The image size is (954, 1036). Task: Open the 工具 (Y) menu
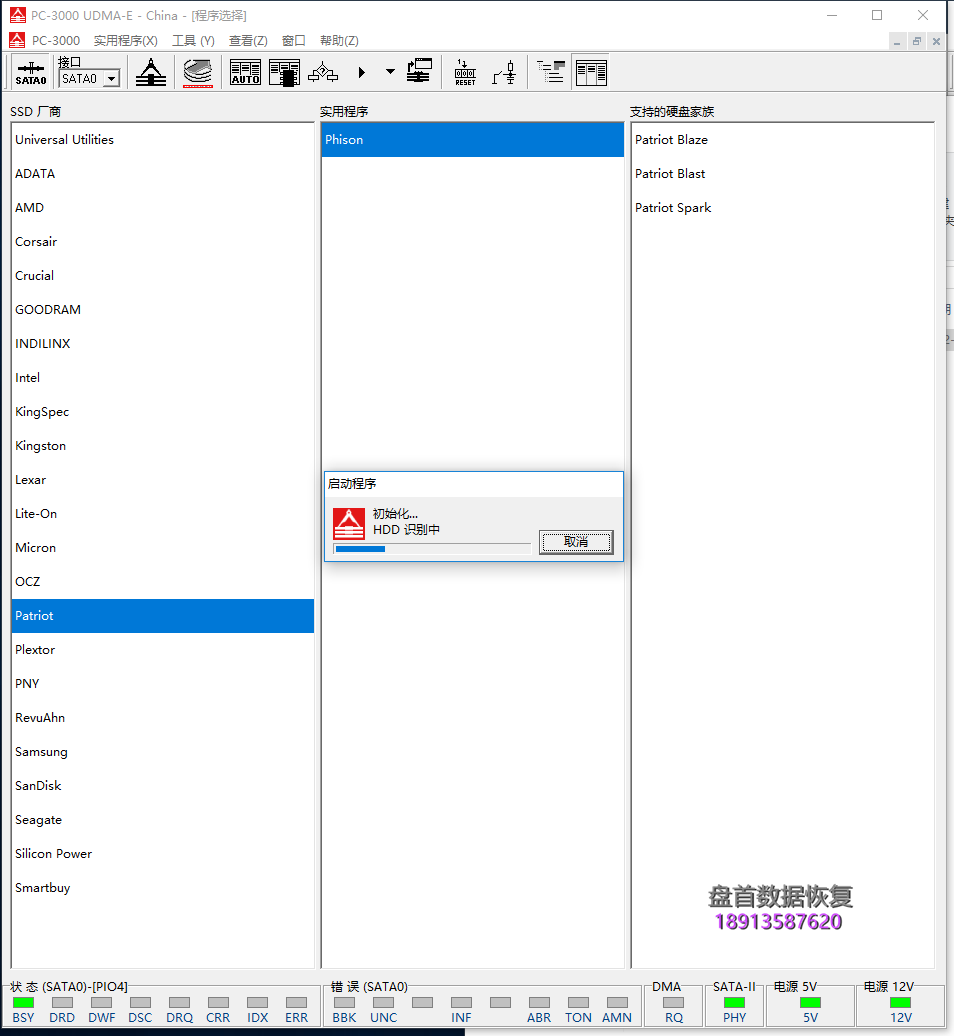[194, 40]
